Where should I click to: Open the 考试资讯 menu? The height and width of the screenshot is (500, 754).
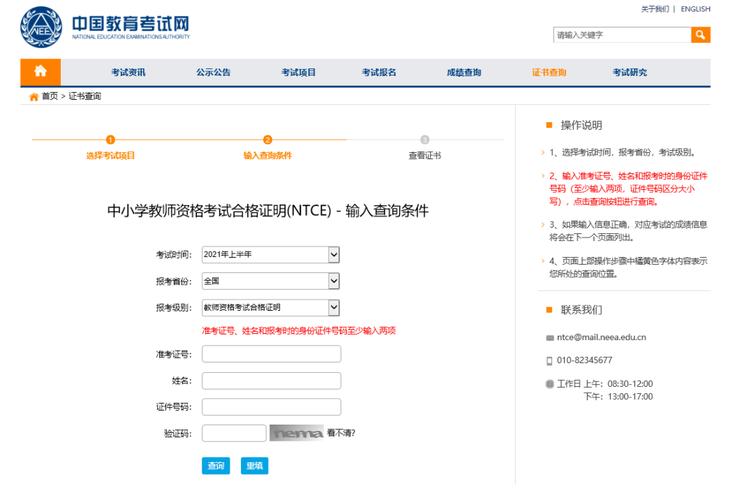[x=128, y=72]
